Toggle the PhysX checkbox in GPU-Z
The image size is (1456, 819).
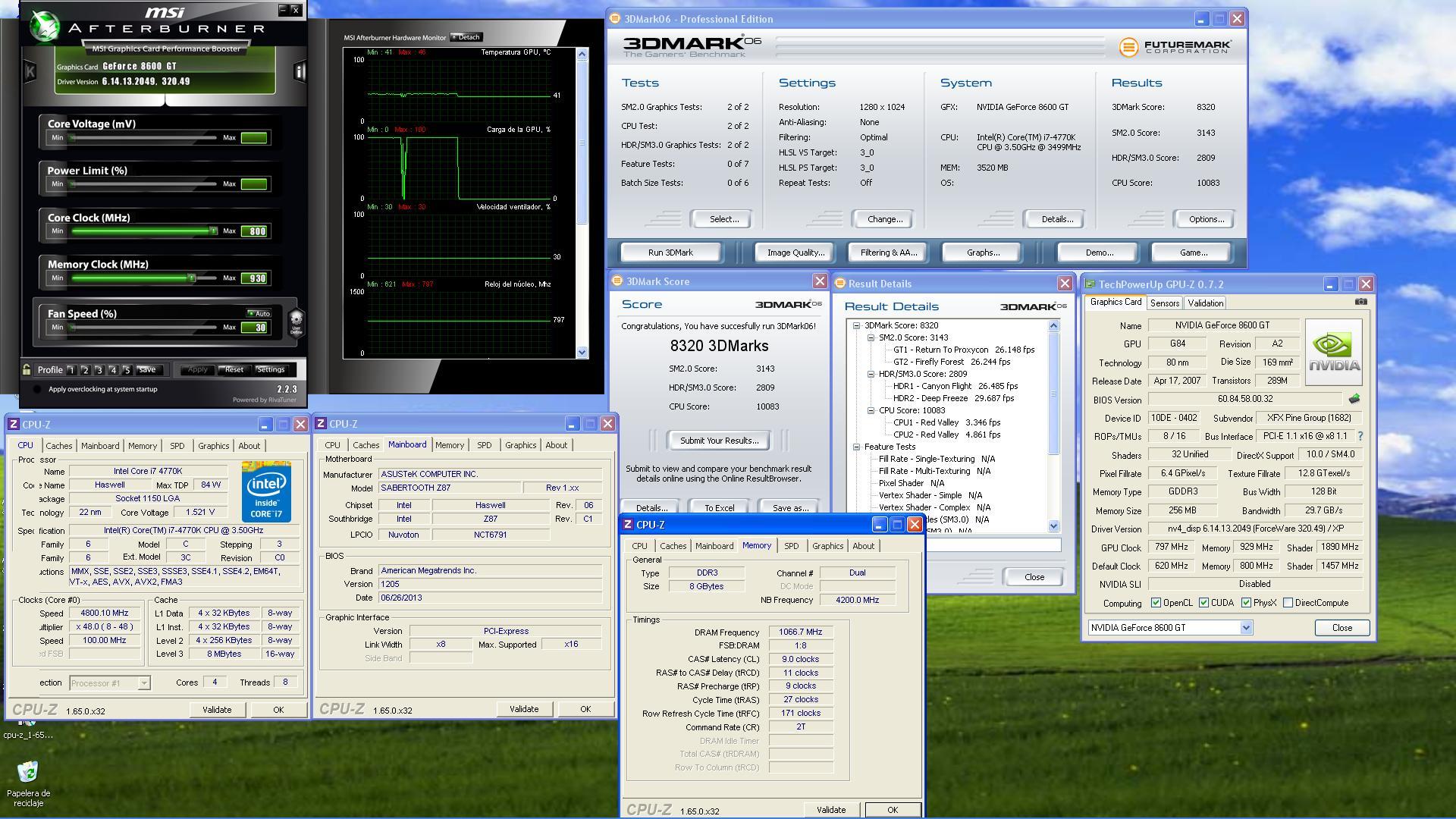(1246, 603)
